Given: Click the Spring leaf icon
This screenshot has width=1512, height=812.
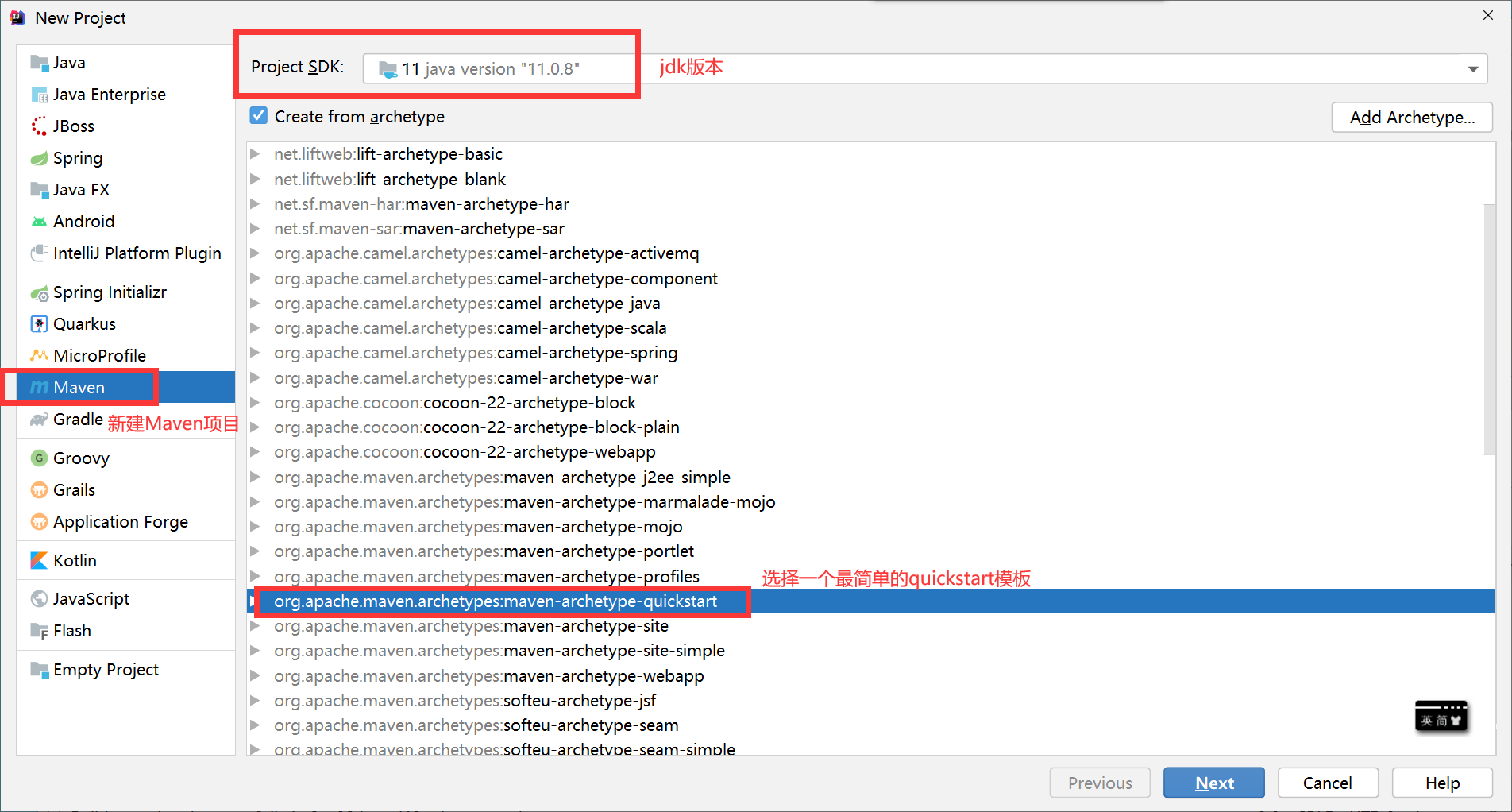Looking at the screenshot, I should click(x=39, y=158).
